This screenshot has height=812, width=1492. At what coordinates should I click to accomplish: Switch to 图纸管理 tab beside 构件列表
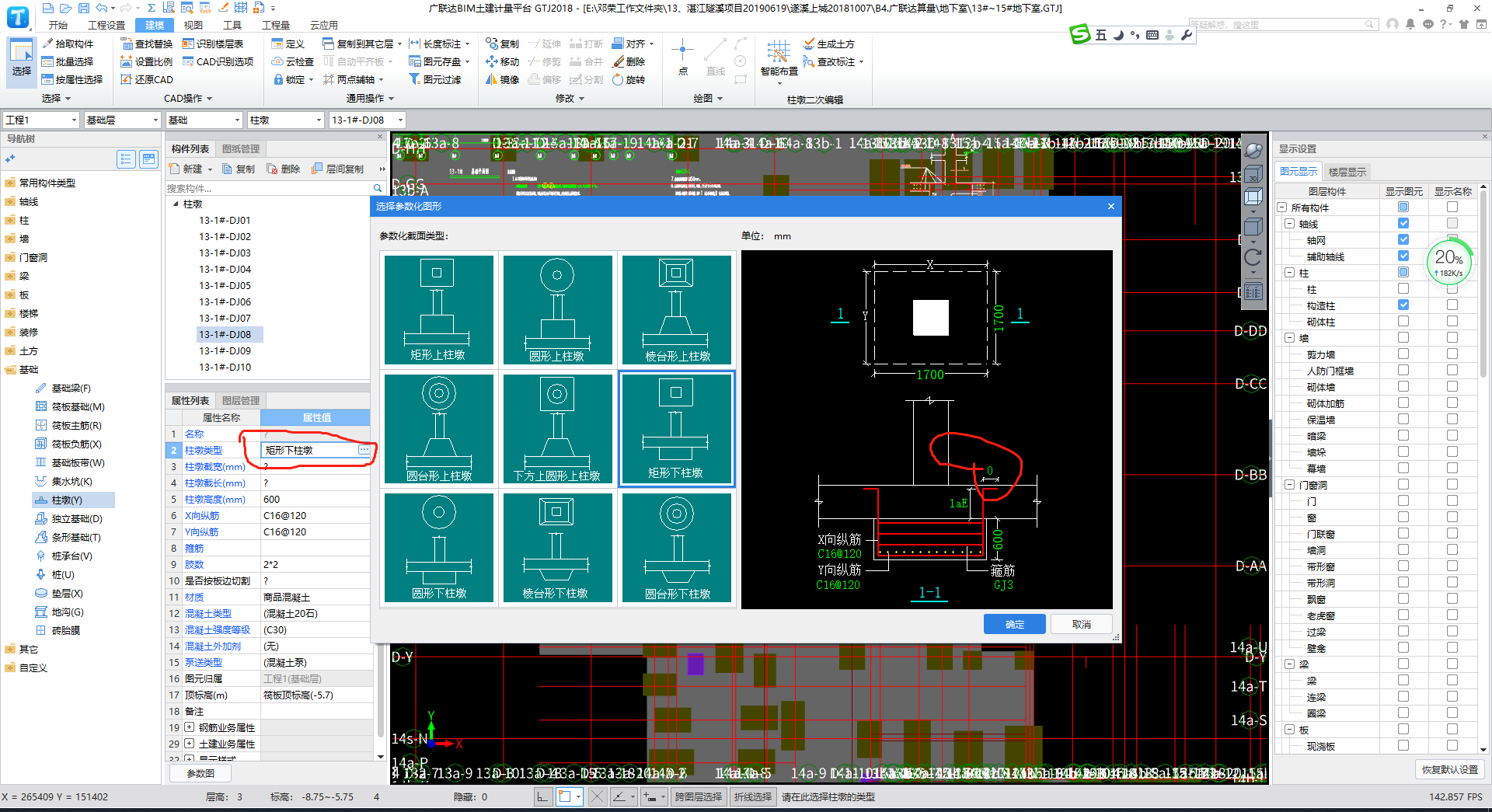(241, 148)
